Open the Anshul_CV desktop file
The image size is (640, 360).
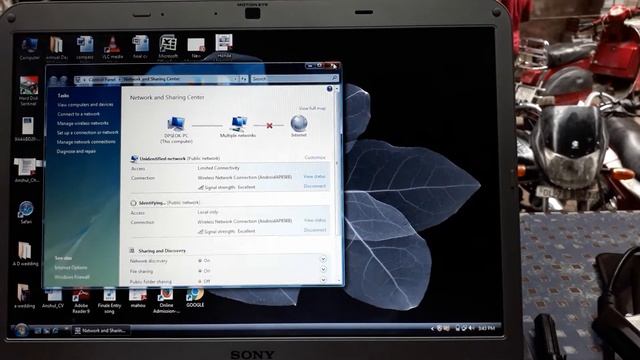click(53, 298)
